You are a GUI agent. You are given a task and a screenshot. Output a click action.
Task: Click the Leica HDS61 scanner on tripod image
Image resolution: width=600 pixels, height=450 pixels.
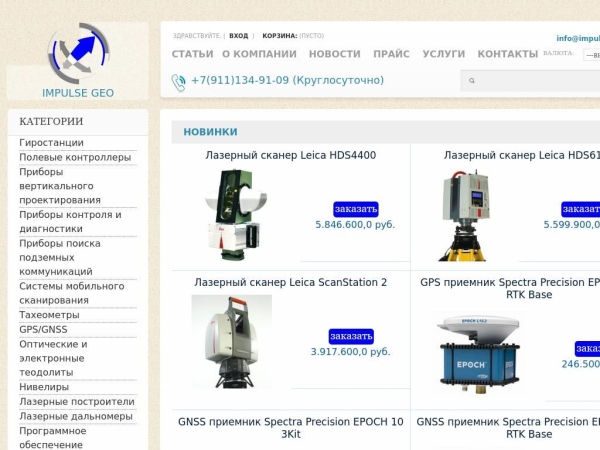click(x=465, y=215)
